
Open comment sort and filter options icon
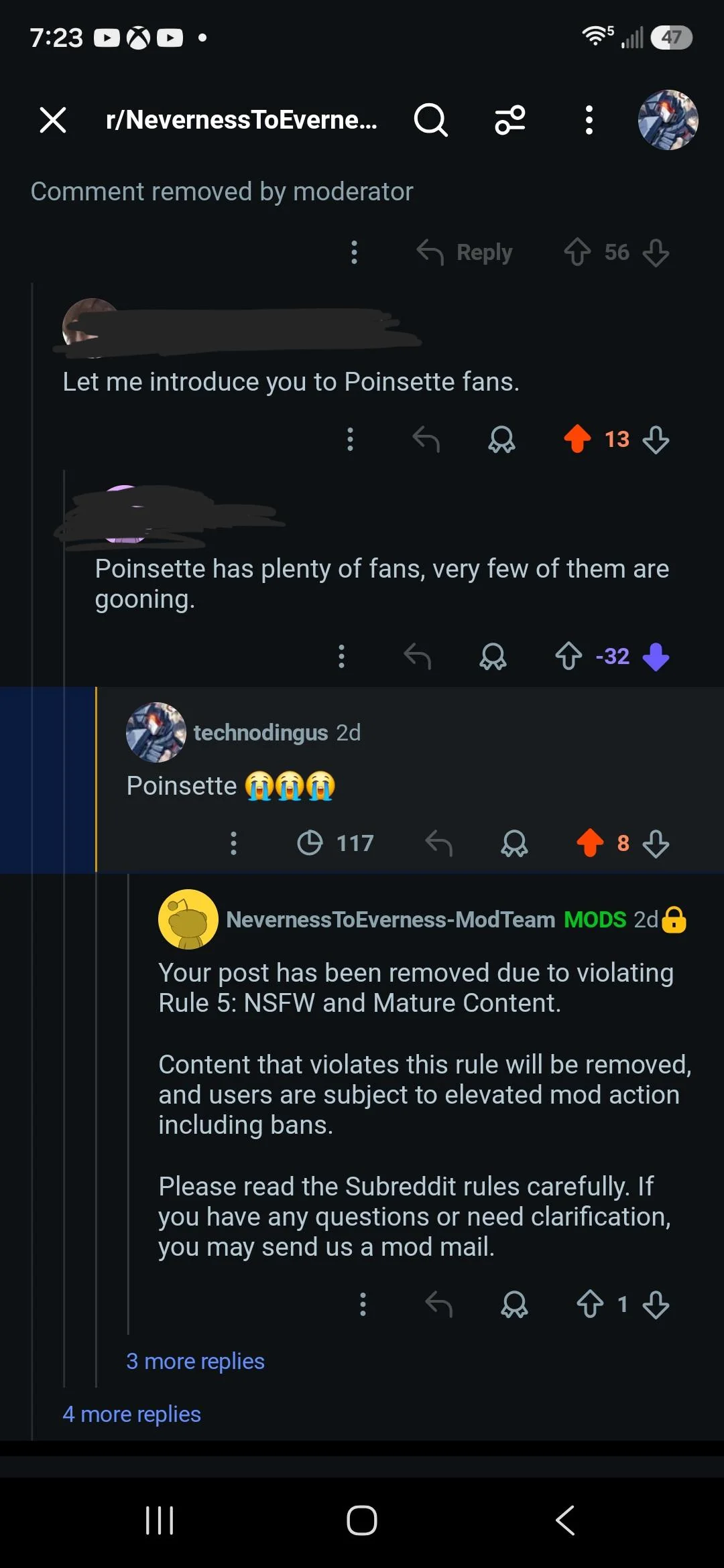click(x=510, y=120)
